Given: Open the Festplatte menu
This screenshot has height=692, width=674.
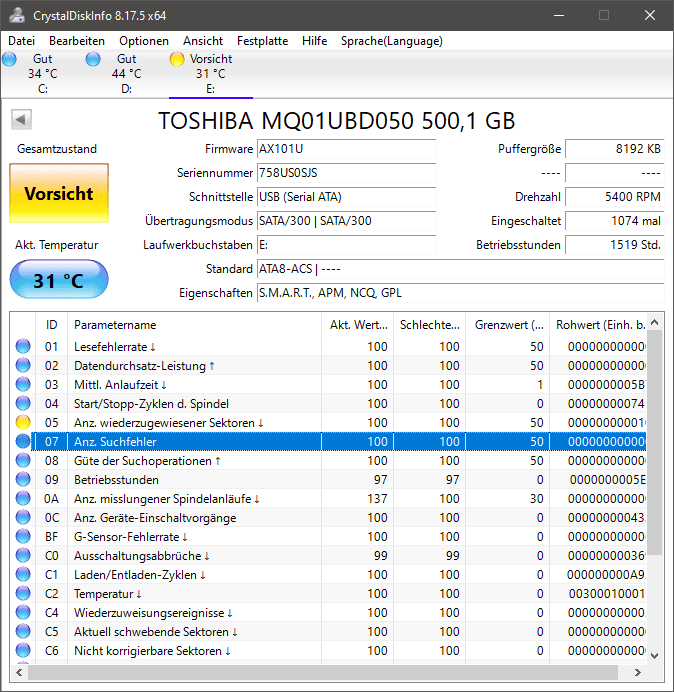Looking at the screenshot, I should click(x=262, y=41).
